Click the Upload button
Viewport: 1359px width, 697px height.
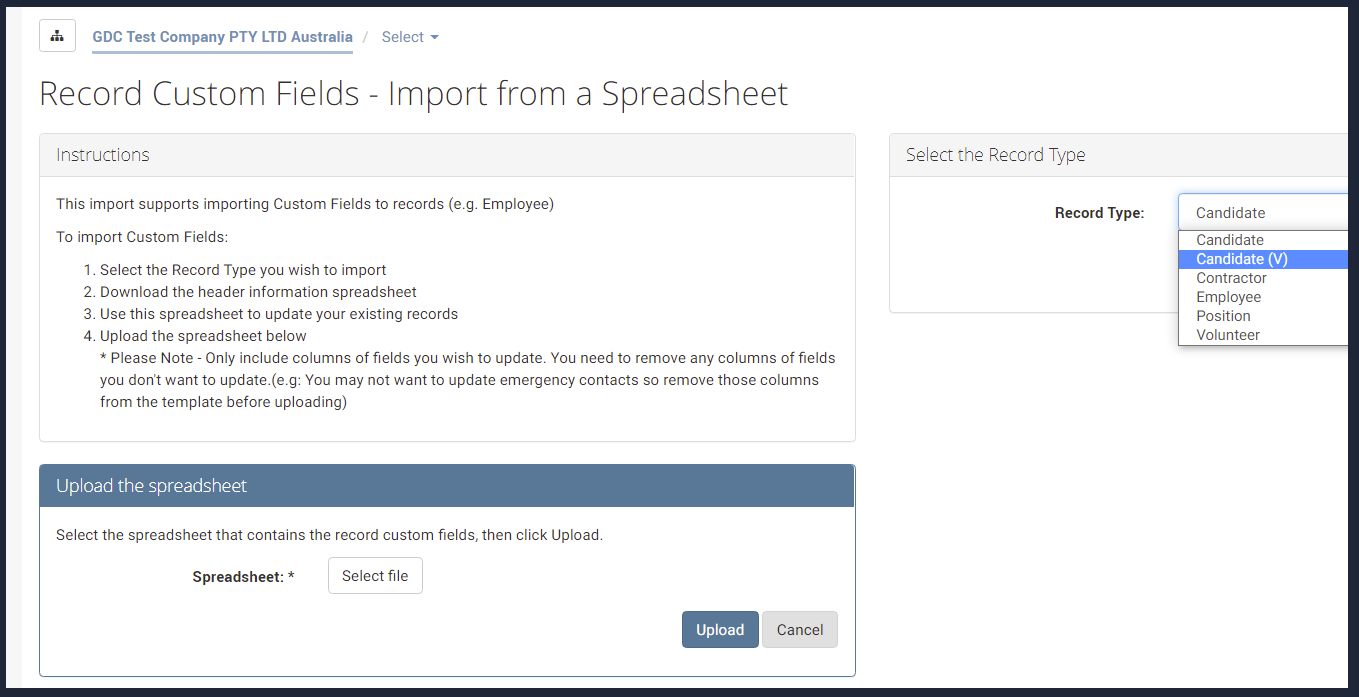(x=720, y=630)
